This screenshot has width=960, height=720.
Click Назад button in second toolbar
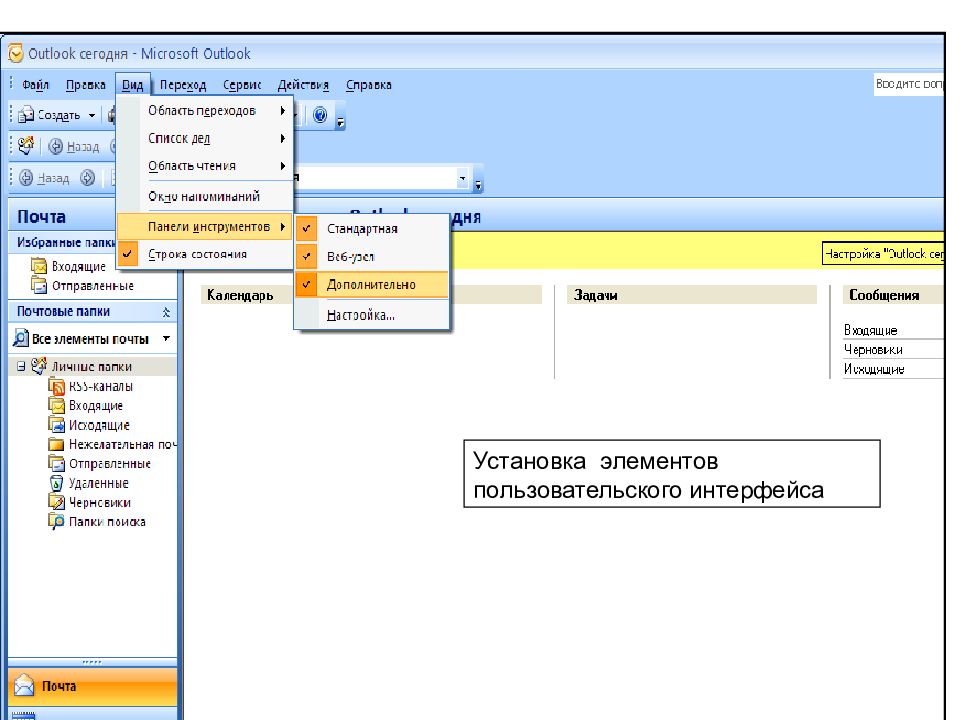point(74,146)
